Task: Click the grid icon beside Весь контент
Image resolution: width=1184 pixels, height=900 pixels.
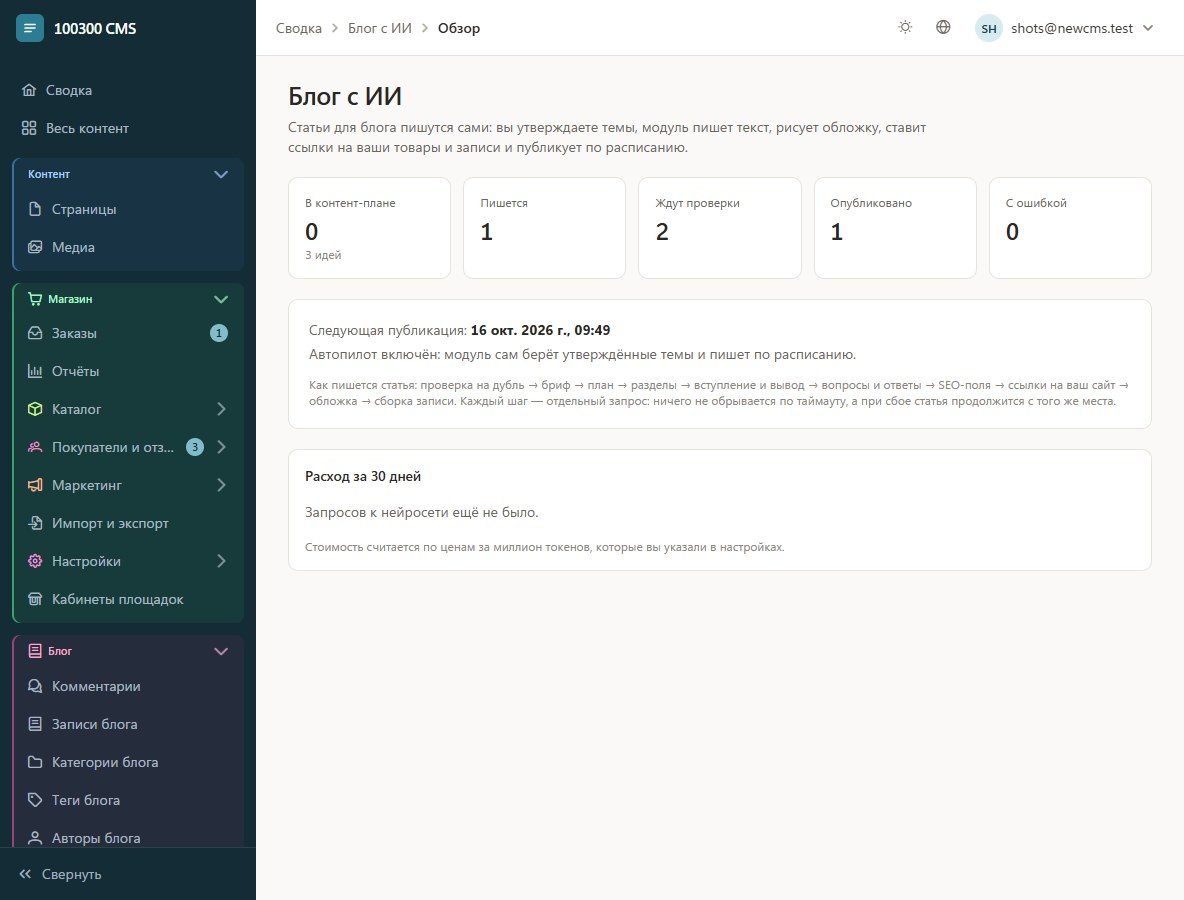Action: tap(29, 128)
